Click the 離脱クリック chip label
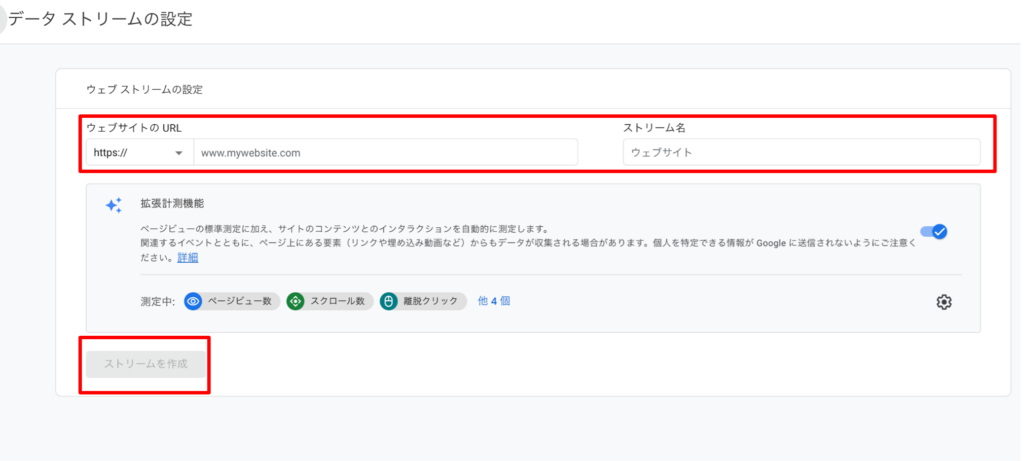1024x461 pixels. coord(431,301)
